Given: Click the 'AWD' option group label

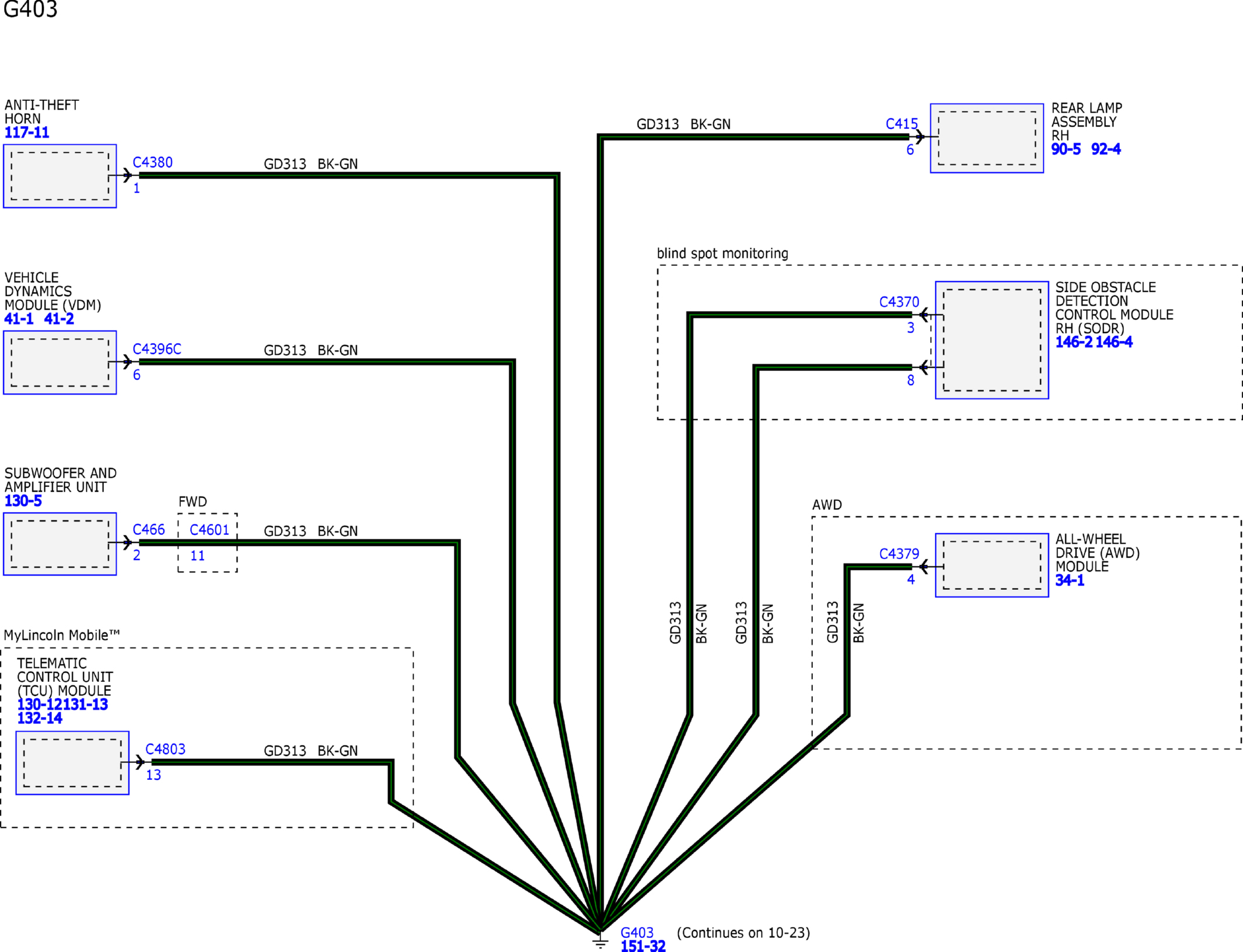Looking at the screenshot, I should (x=827, y=505).
